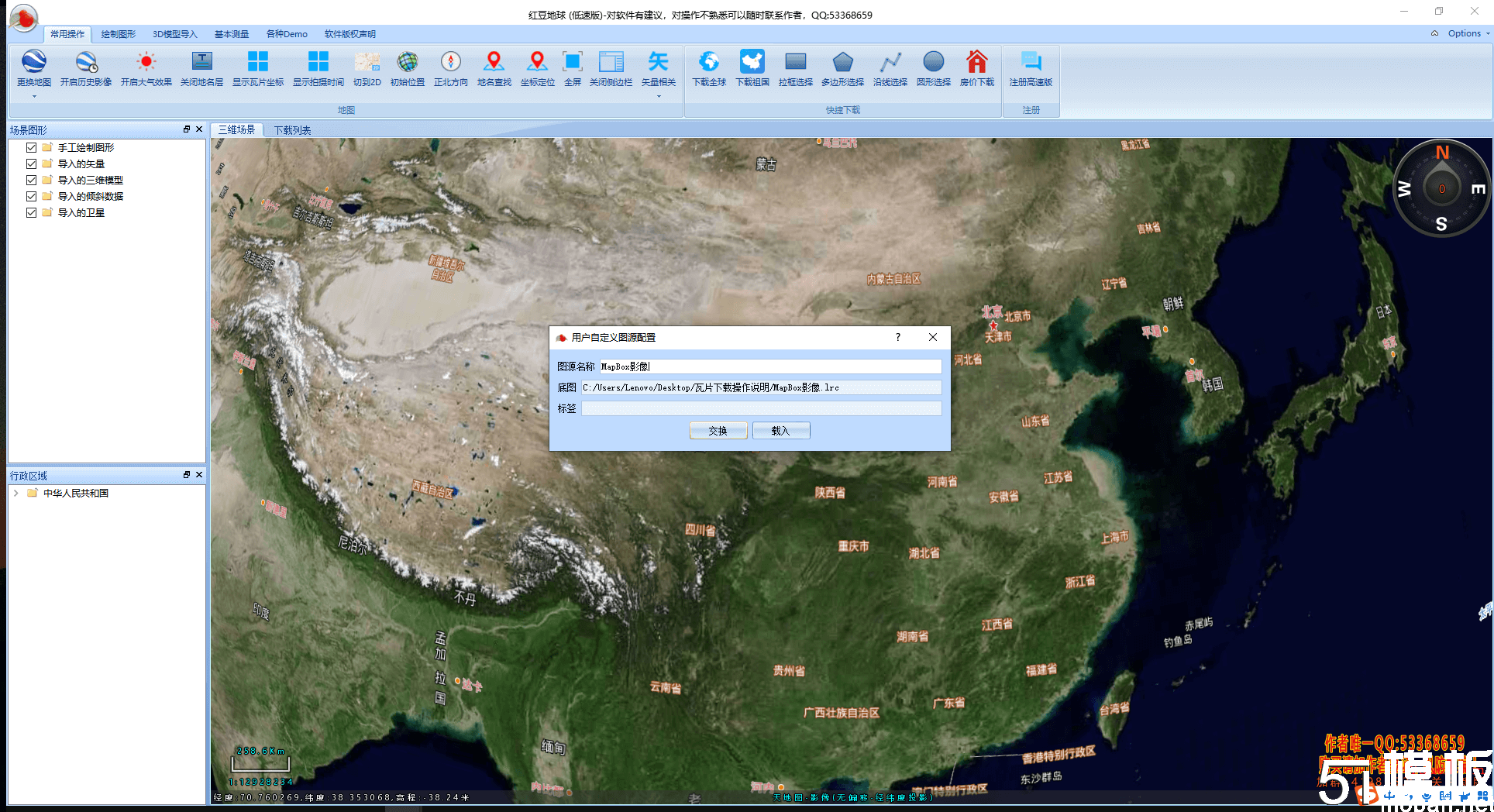
Task: Open the 更换地图 dropdown arrow
Action: (x=34, y=96)
